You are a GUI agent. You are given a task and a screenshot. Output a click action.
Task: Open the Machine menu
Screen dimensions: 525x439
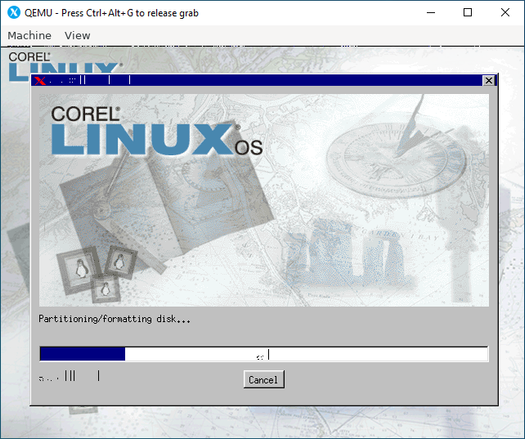(x=29, y=35)
